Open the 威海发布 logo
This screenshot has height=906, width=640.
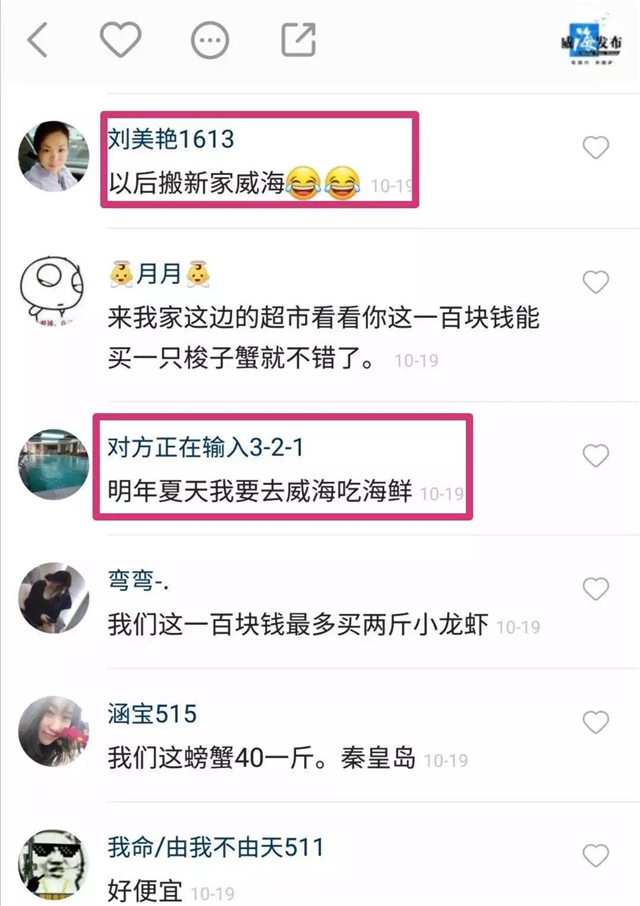click(591, 40)
